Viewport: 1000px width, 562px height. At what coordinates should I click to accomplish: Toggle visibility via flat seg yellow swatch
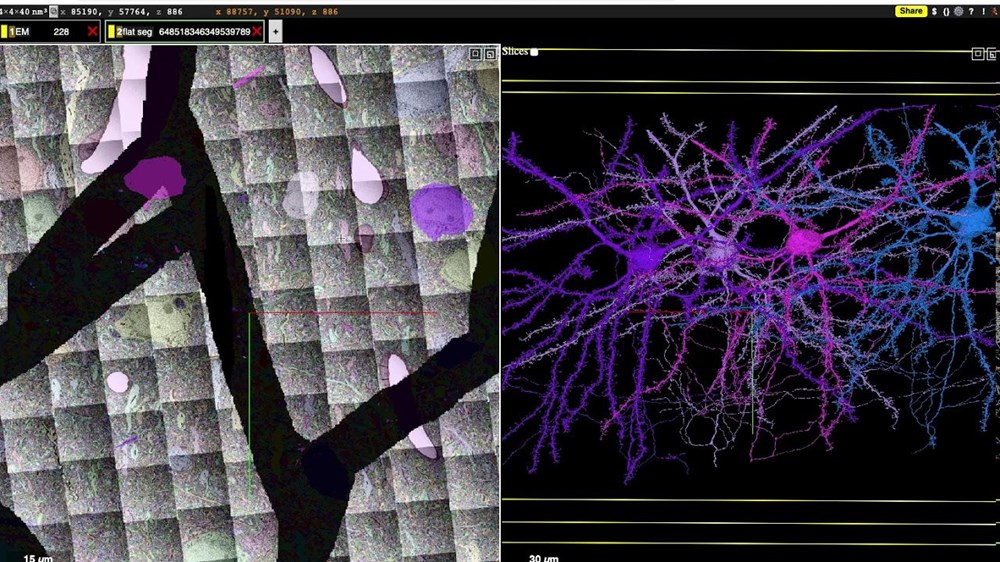[111, 32]
